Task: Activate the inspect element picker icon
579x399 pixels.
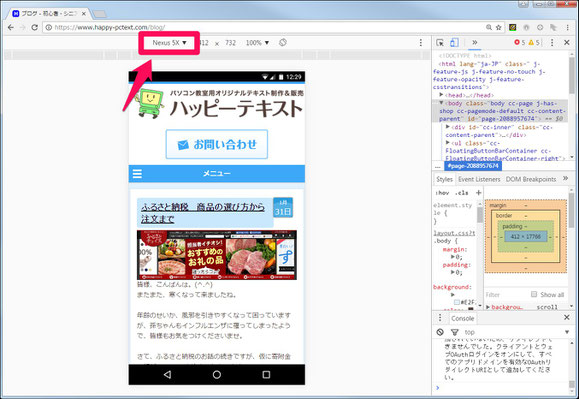Action: coord(440,43)
